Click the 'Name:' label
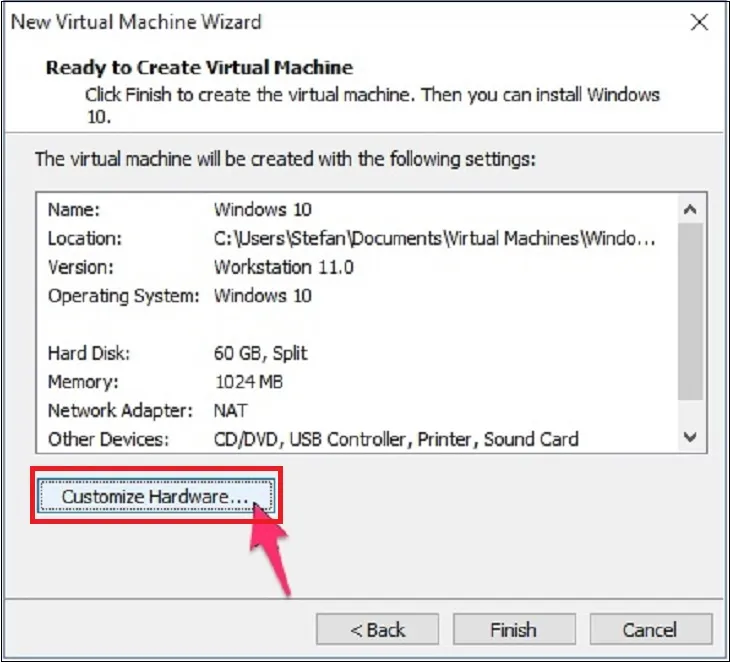Image resolution: width=730 pixels, height=662 pixels. [x=74, y=209]
